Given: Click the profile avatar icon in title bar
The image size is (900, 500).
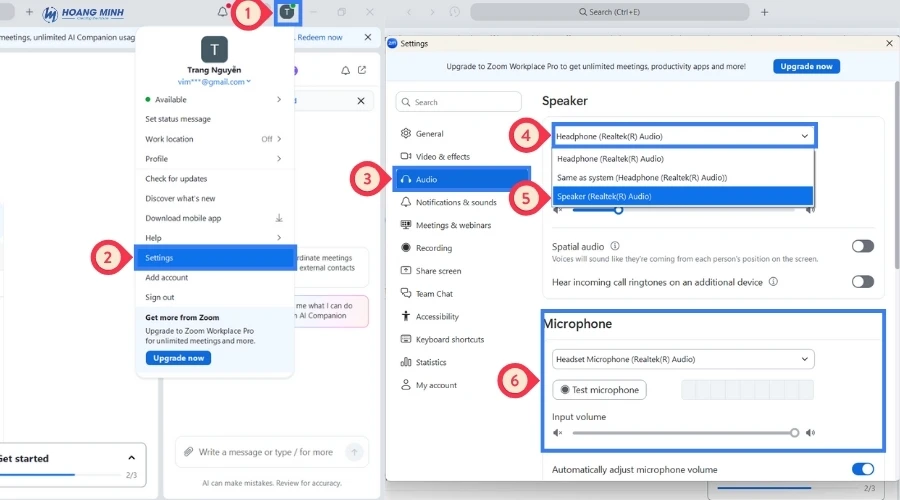Looking at the screenshot, I should pyautogui.click(x=287, y=12).
